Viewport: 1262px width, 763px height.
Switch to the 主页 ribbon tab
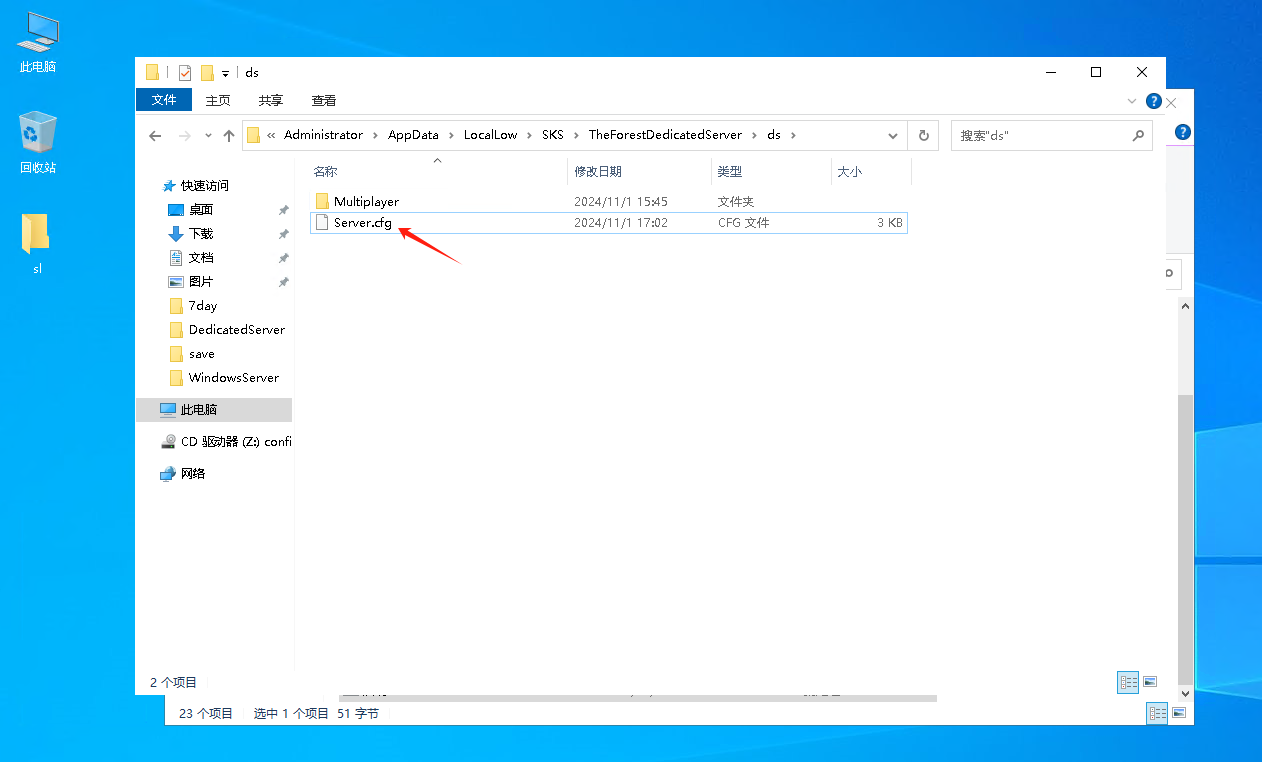[x=218, y=100]
